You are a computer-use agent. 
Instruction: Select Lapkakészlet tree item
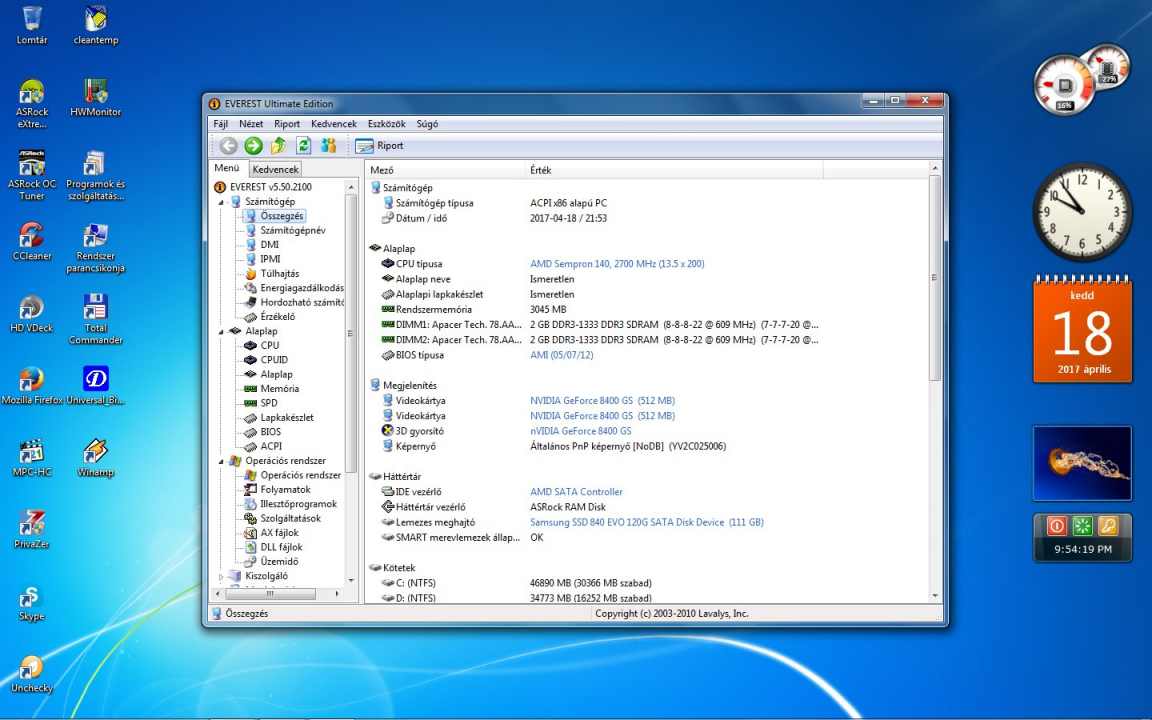point(287,417)
